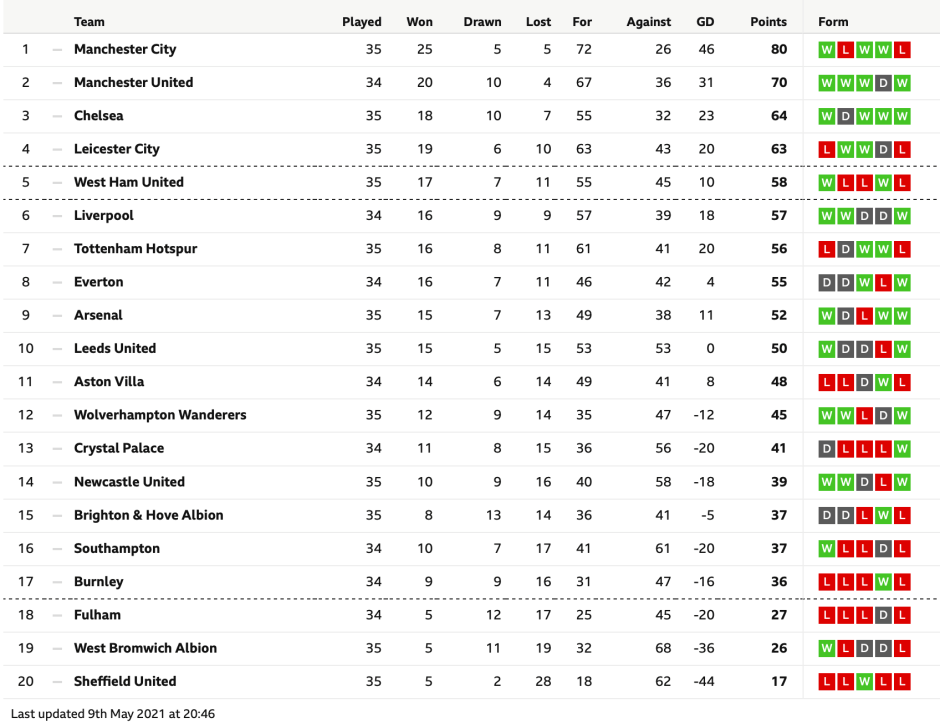This screenshot has width=940, height=728.
Task: Click West Bromwich Albion's green W form box
Action: click(x=826, y=648)
